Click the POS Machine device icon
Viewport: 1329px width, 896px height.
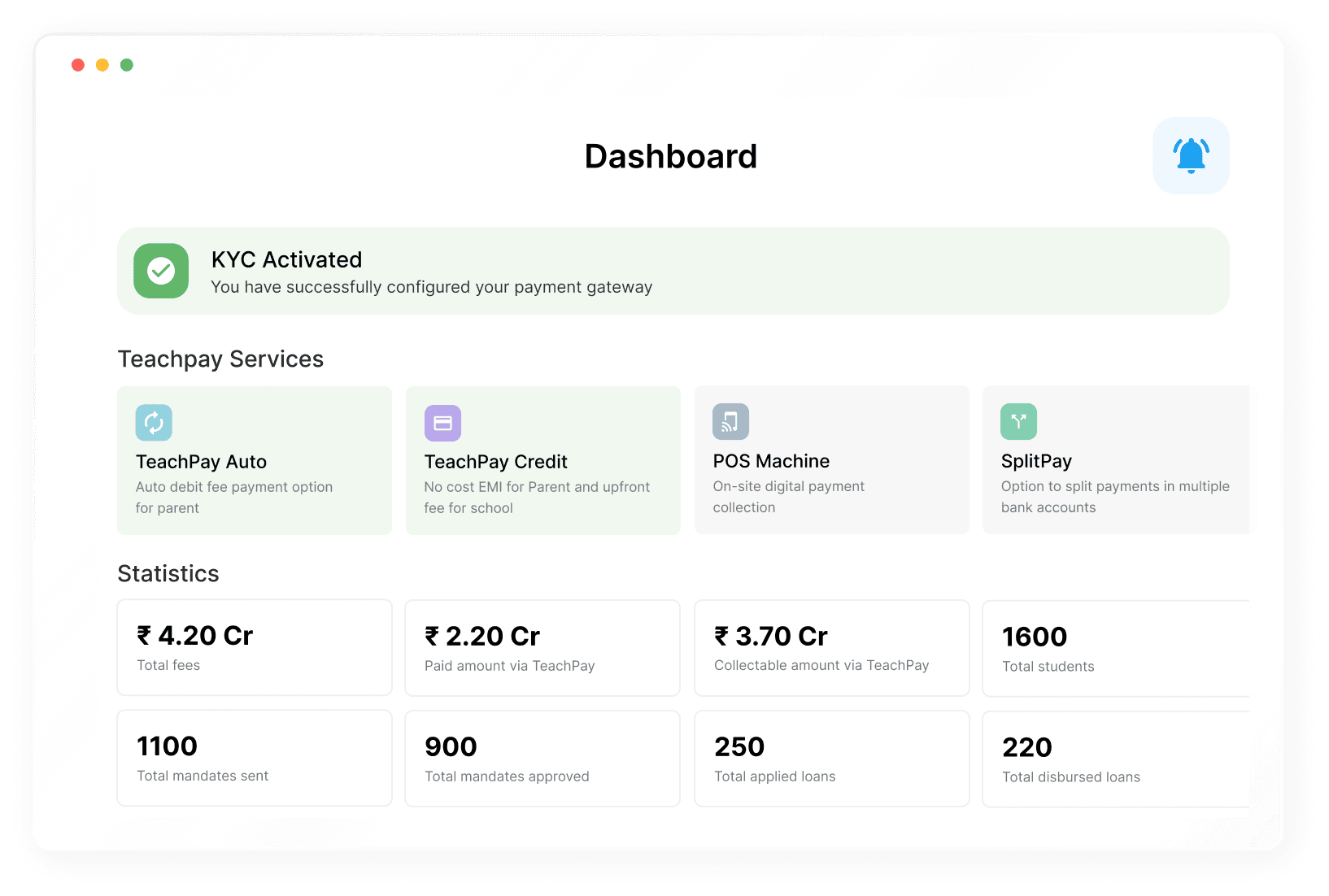point(730,422)
